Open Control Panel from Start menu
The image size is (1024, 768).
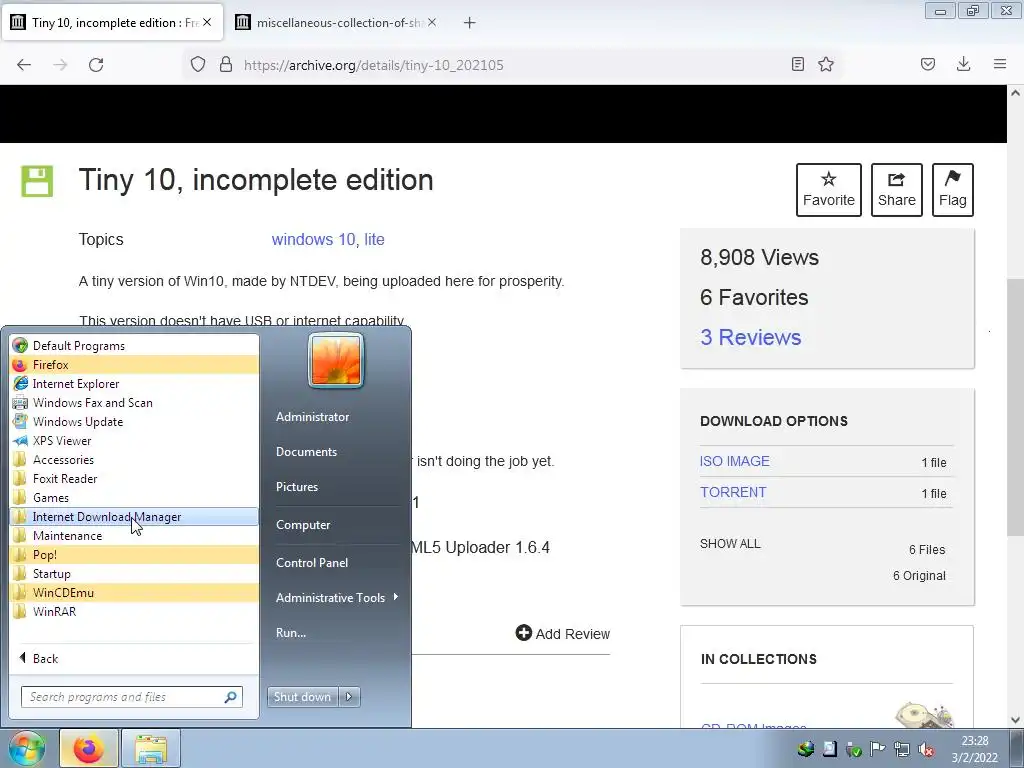[x=312, y=563]
